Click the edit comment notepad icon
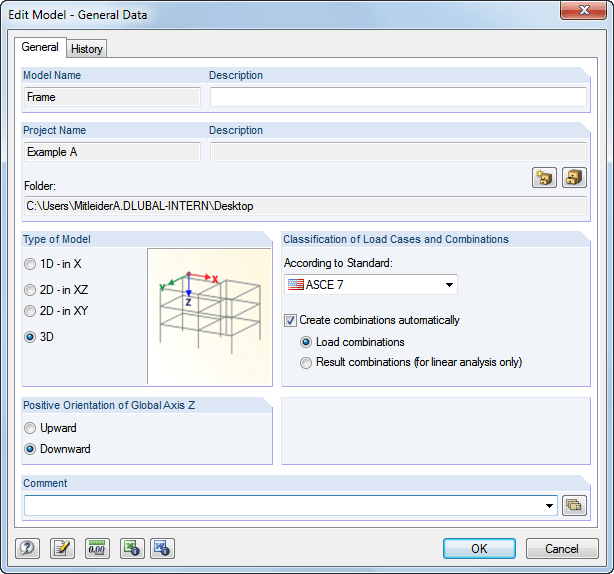 (62, 548)
